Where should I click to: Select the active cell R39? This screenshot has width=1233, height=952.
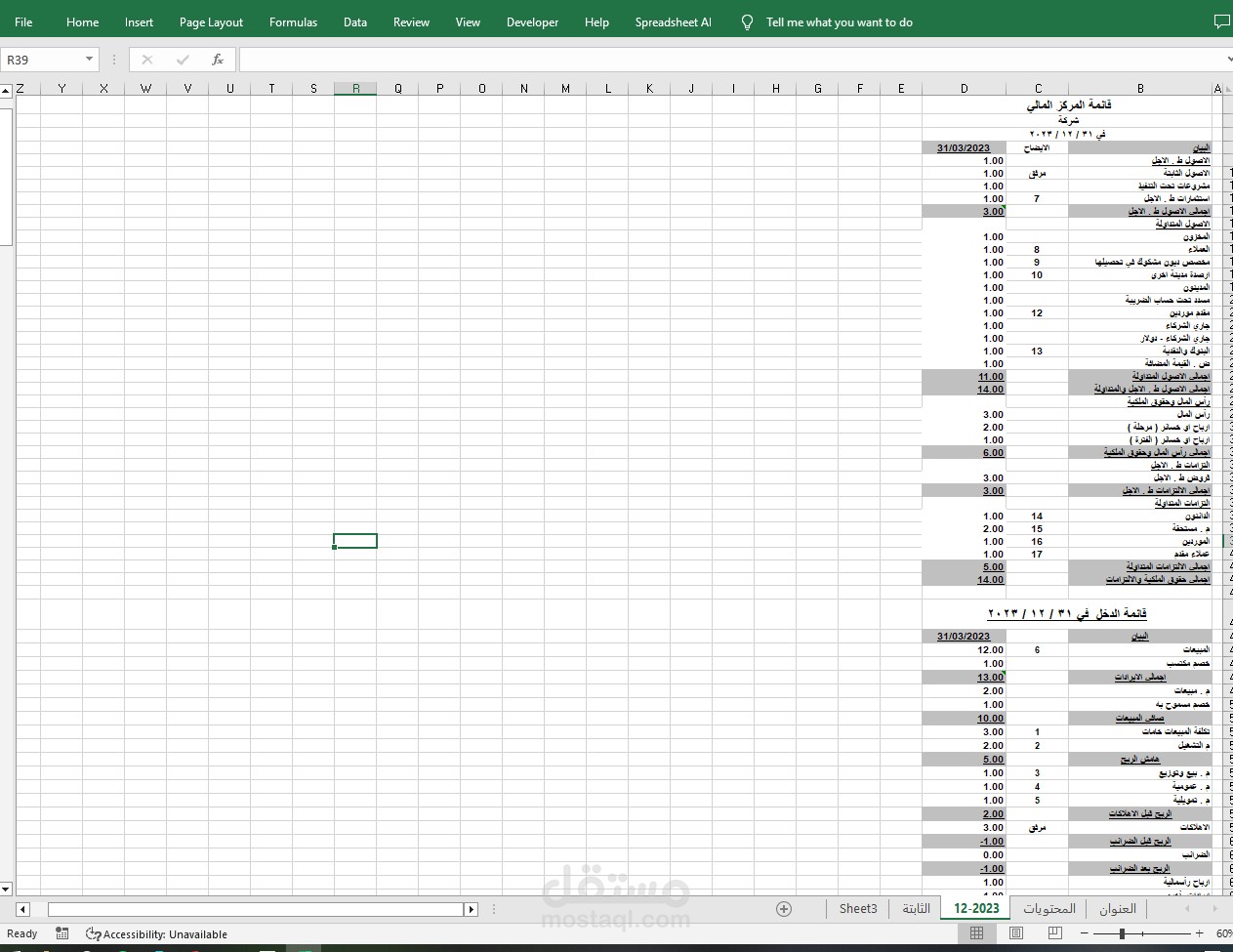[x=355, y=541]
